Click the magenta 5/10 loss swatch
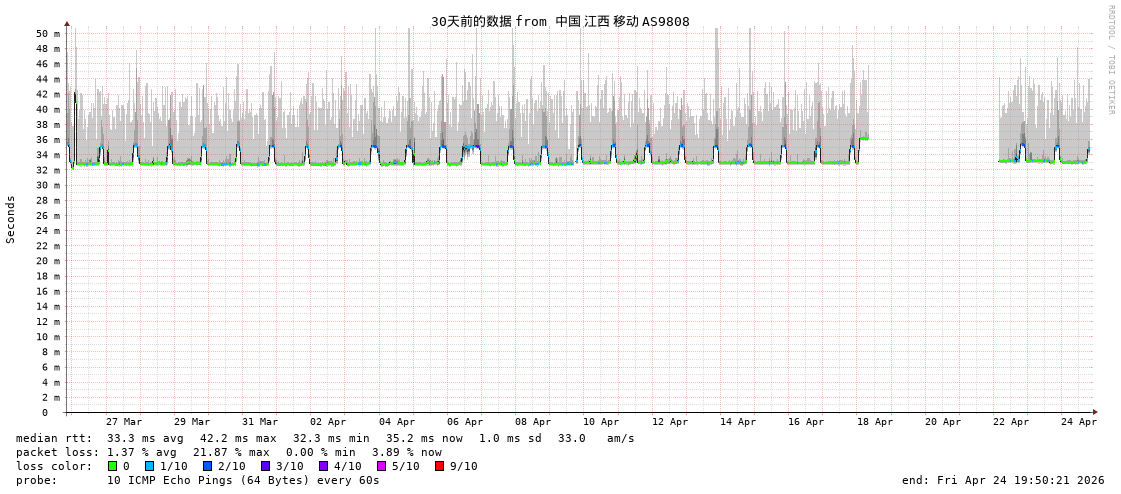Screen dimensions: 1121x494 (x=381, y=466)
